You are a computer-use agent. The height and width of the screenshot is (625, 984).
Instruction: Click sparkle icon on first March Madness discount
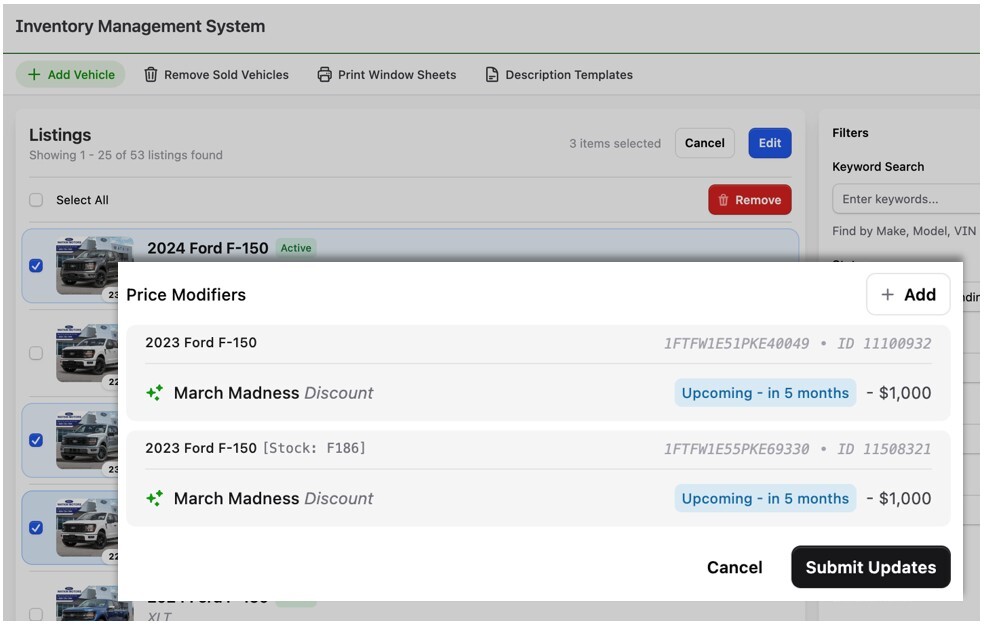[154, 393]
